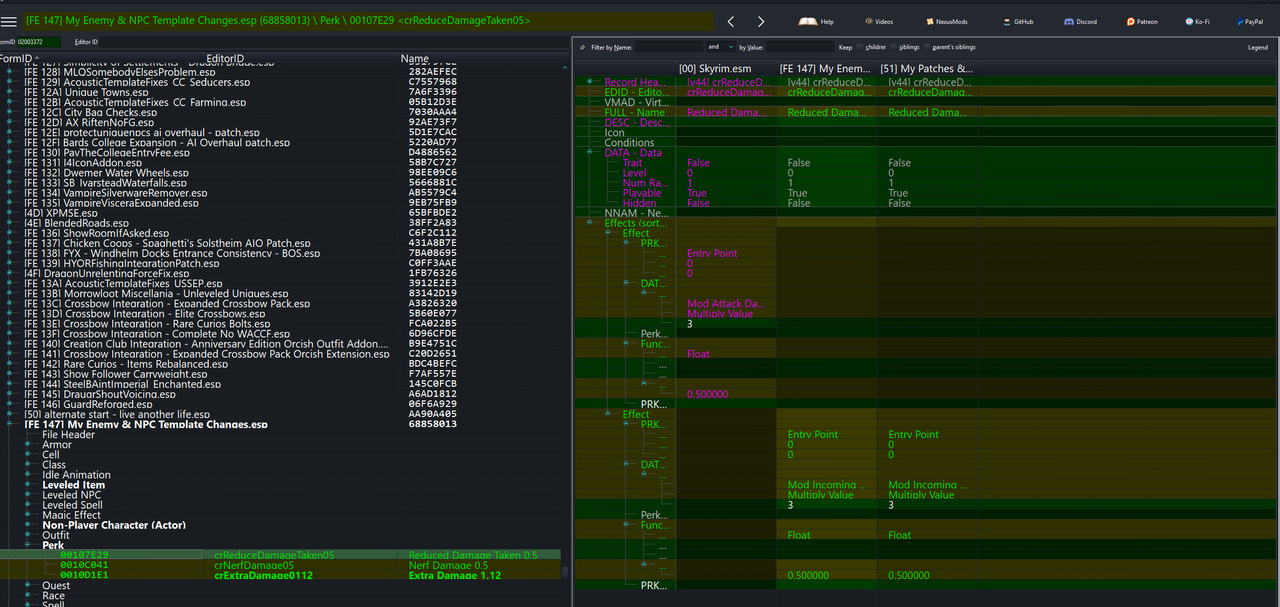The height and width of the screenshot is (607, 1280).
Task: Expand the Non-Player Character (Actor) group
Action: [x=29, y=526]
